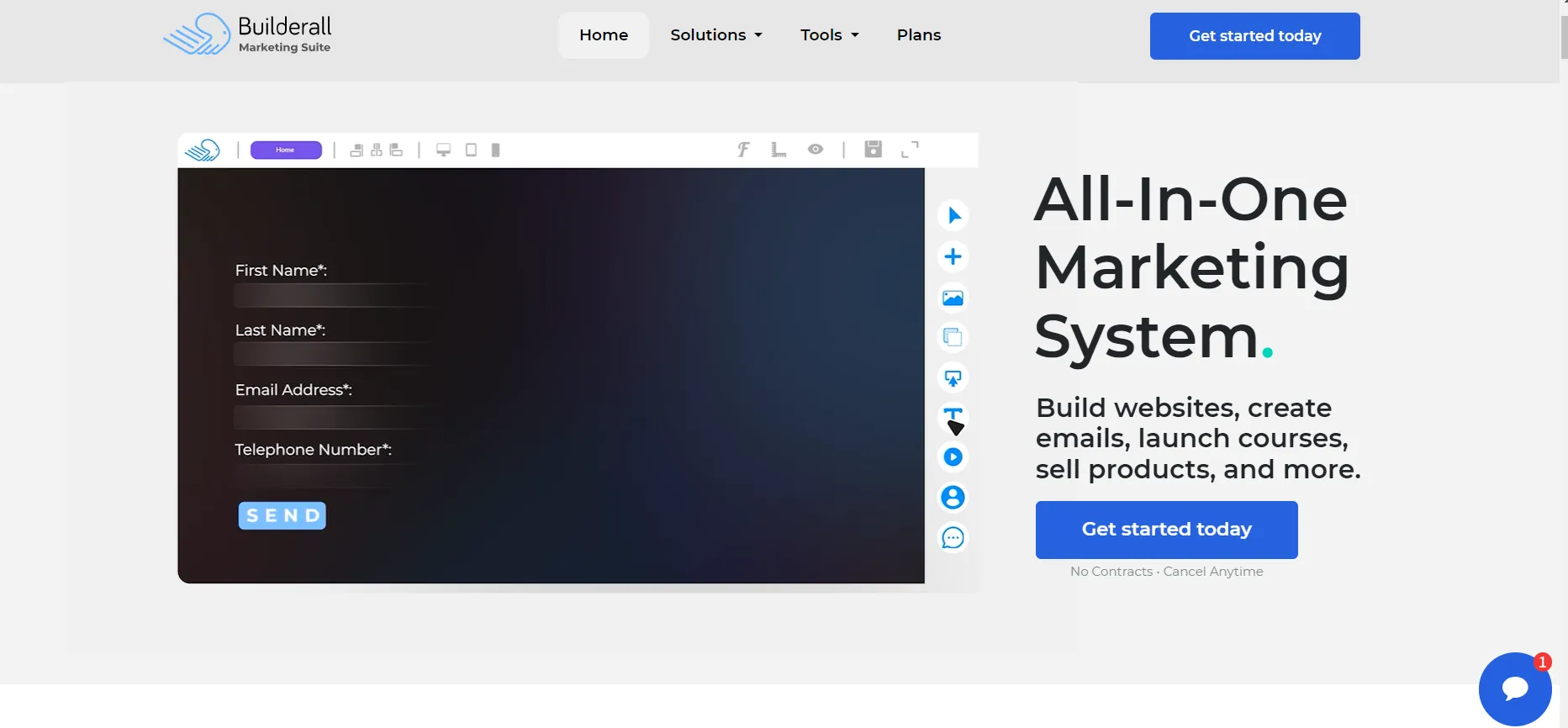1568x728 pixels.
Task: Select the pointer arrow tool
Action: (x=953, y=216)
